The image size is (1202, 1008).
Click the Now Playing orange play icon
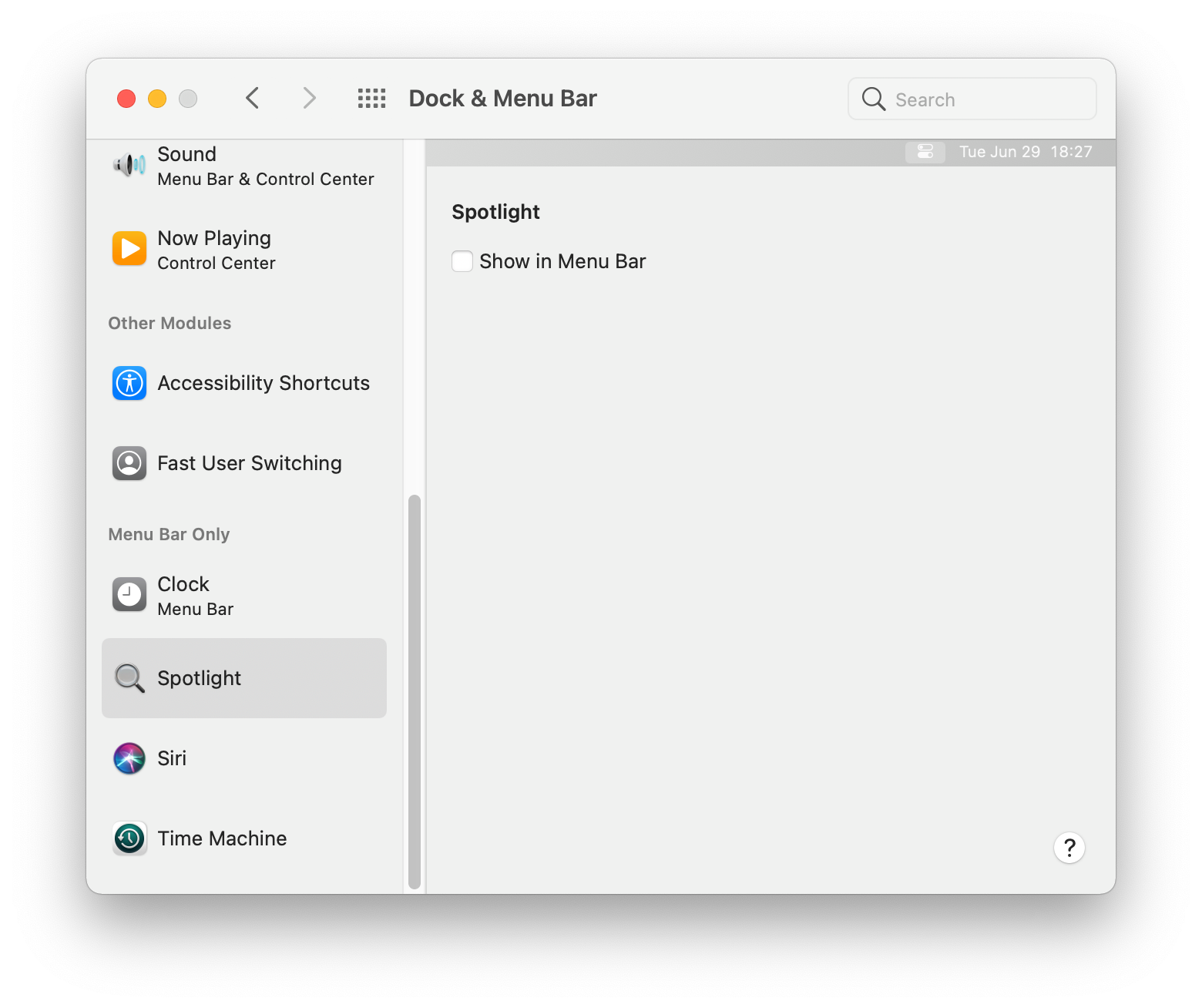coord(129,248)
